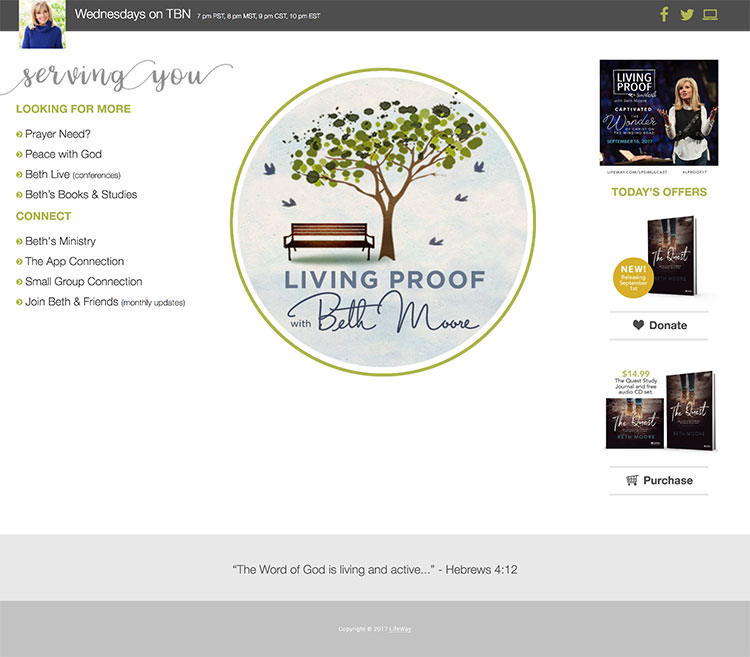Click the Purchase button label
750x657 pixels.
668,480
